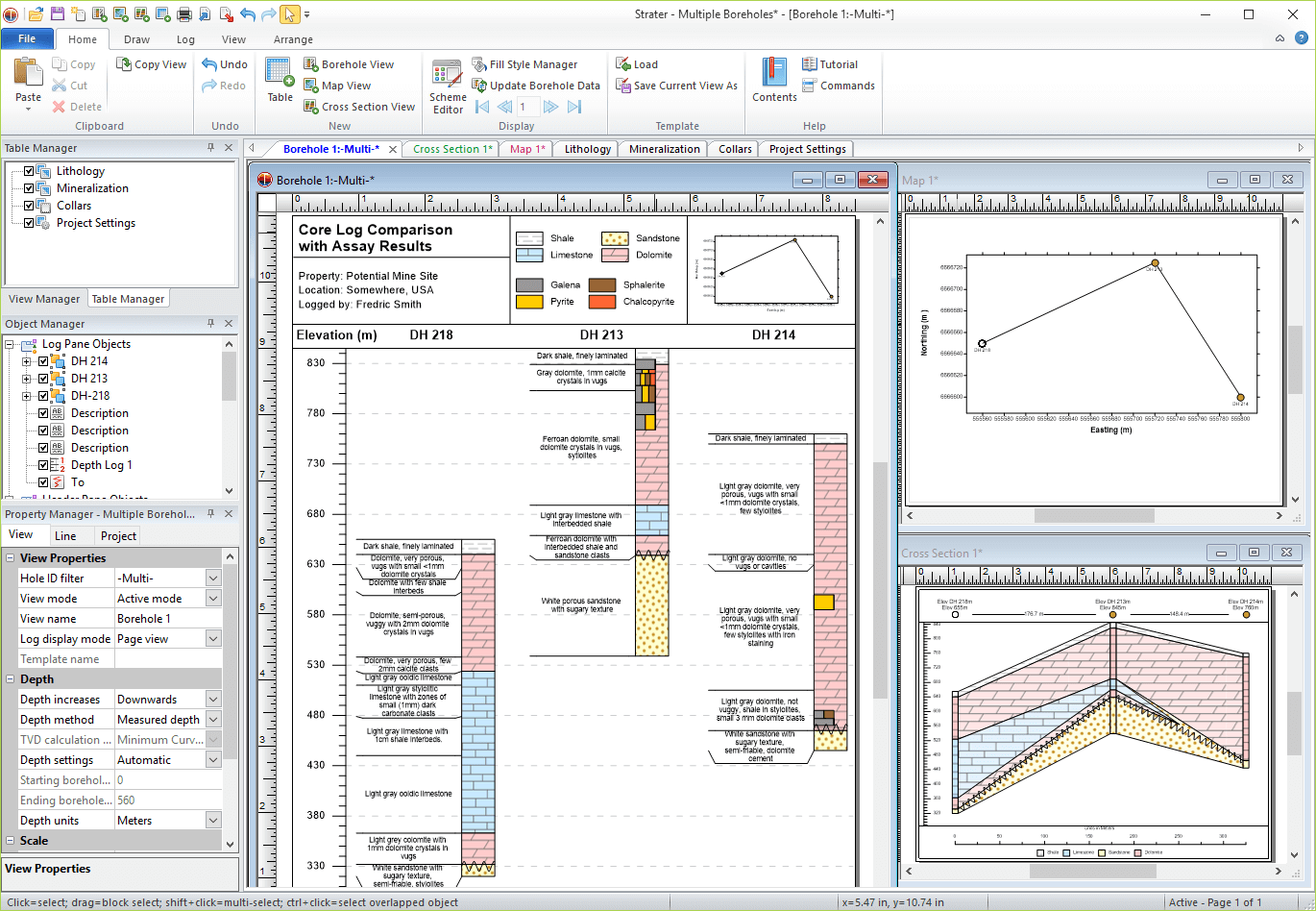Click the Fill Style Manager icon

[479, 64]
